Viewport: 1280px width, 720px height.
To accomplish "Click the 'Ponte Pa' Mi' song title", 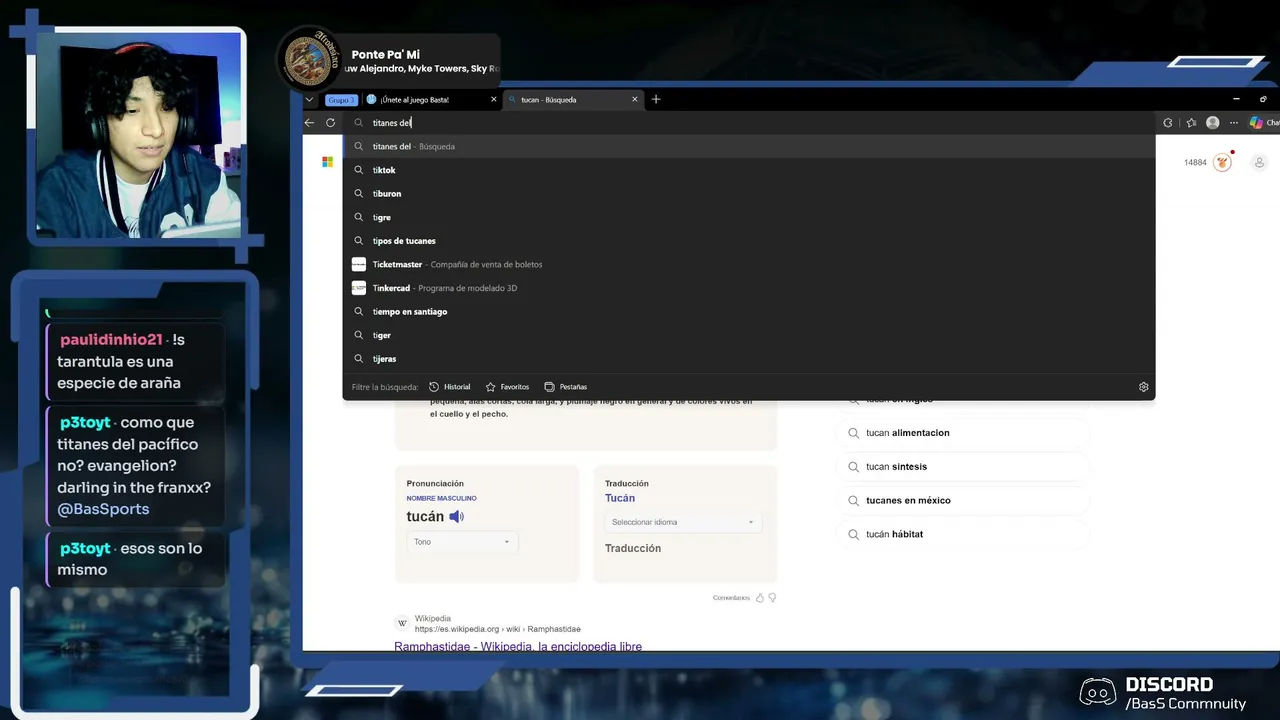I will tap(385, 55).
